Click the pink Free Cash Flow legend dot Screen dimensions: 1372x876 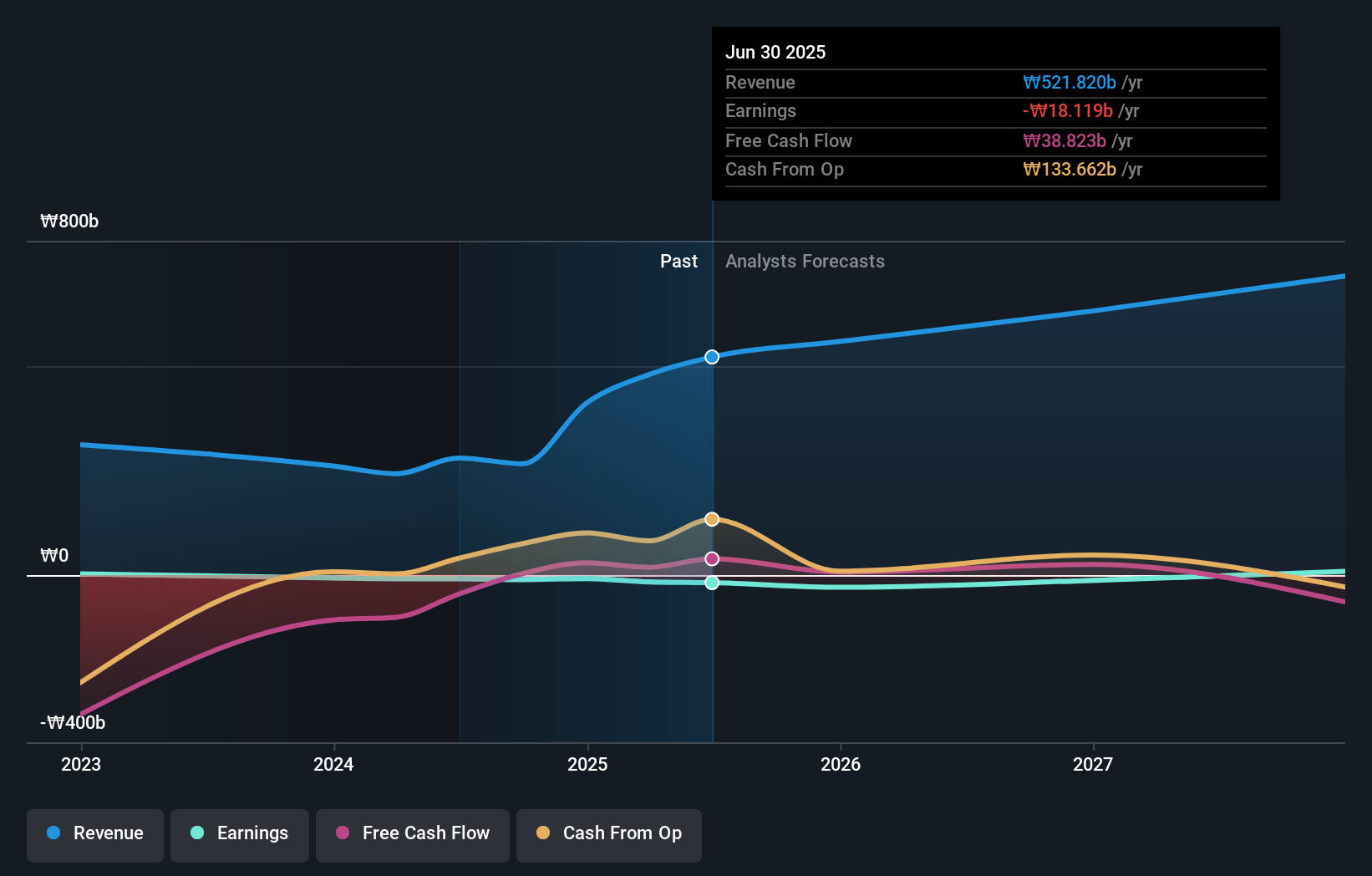point(342,833)
